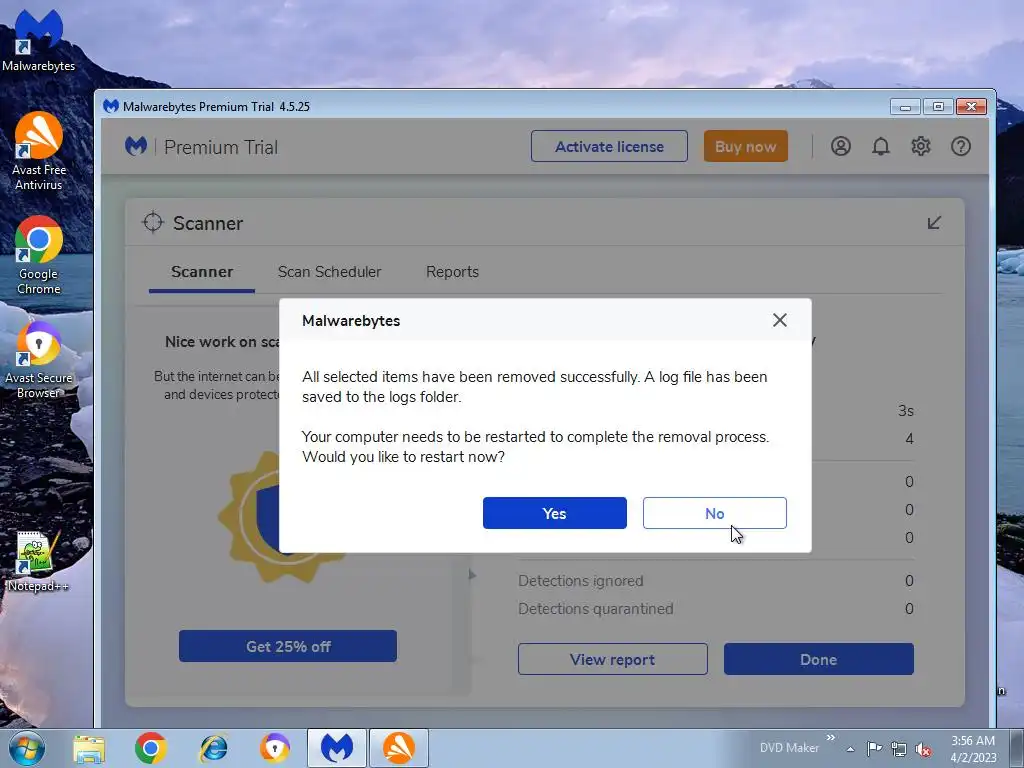Click the DVD Maker taskbar toolbar label
The height and width of the screenshot is (768, 1024).
[x=789, y=748]
